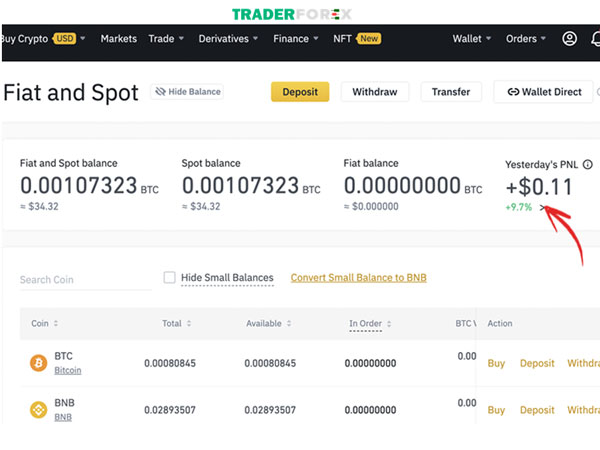Click Withdraw in the BNB row
The width and height of the screenshot is (600, 450).
584,410
